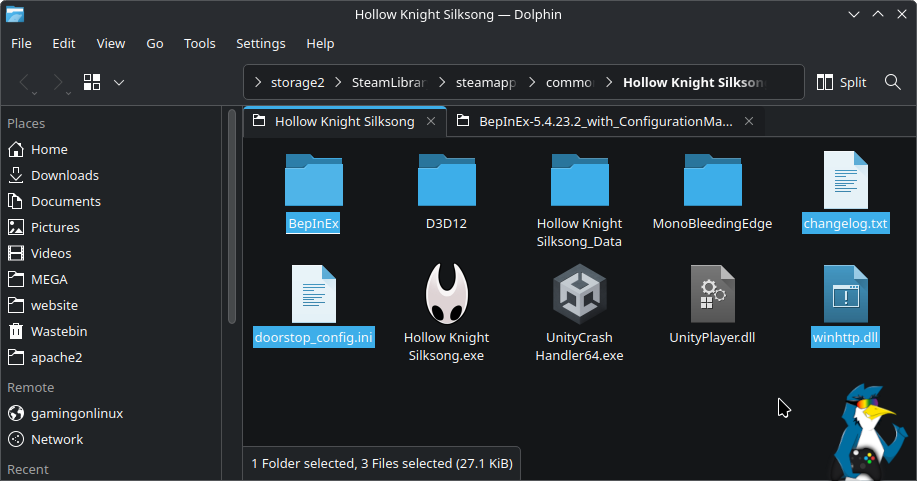Screen dimensions: 917x481
Task: Click the icons view mode button
Action: pyautogui.click(x=92, y=82)
